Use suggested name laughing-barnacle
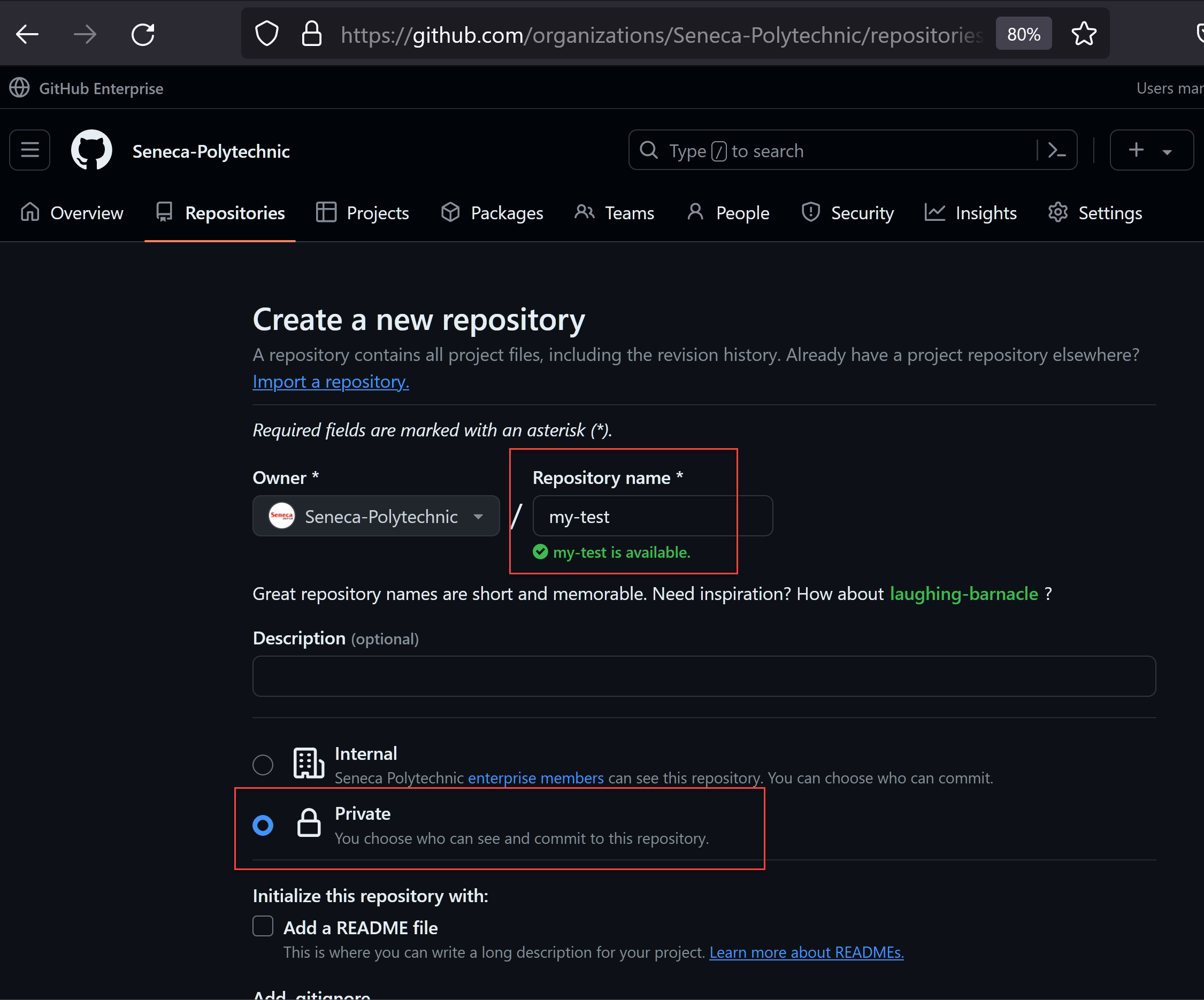Viewport: 1204px width, 1000px height. (964, 594)
